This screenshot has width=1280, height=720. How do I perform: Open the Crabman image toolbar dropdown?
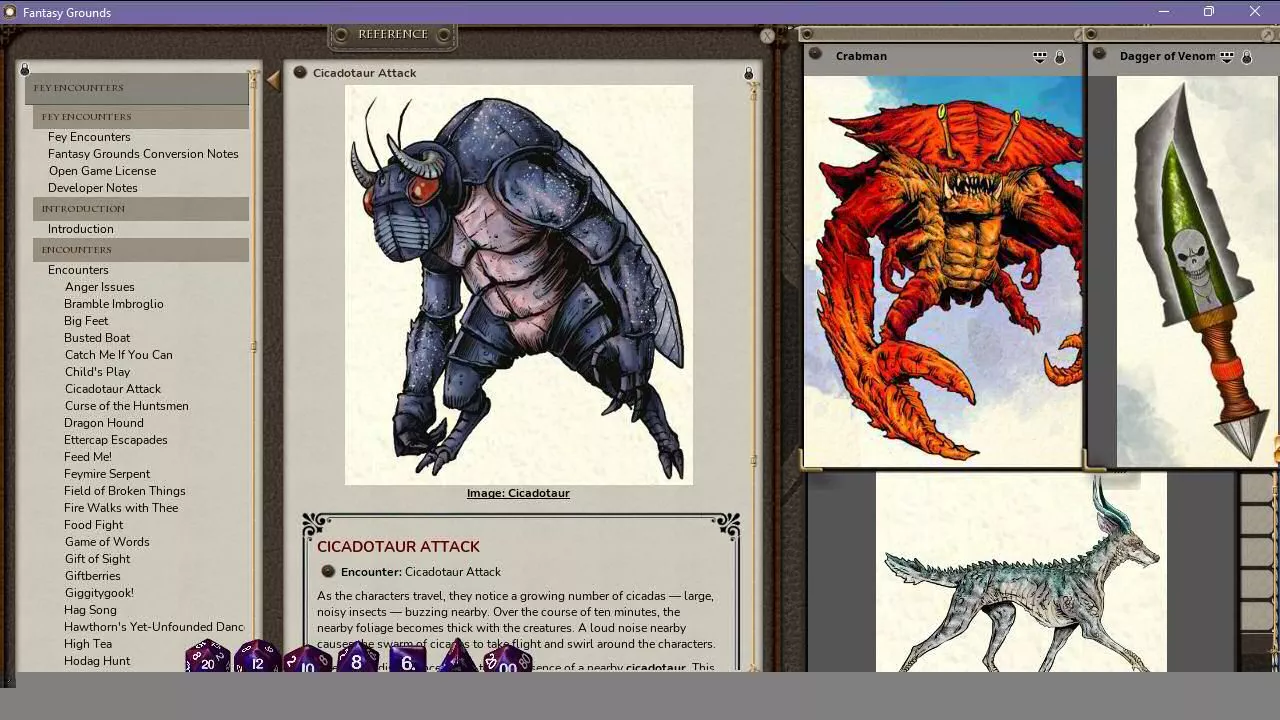click(1040, 57)
